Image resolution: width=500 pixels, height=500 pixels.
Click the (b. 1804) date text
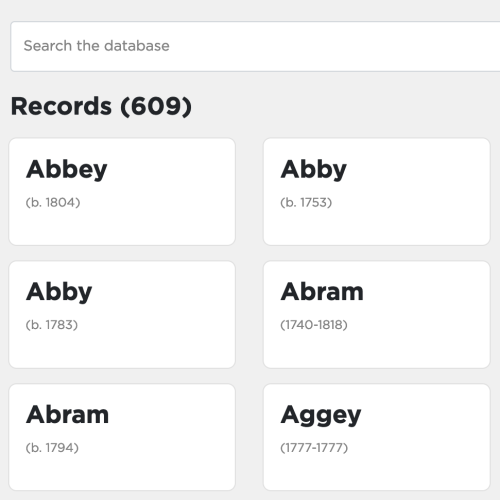pyautogui.click(x=53, y=202)
